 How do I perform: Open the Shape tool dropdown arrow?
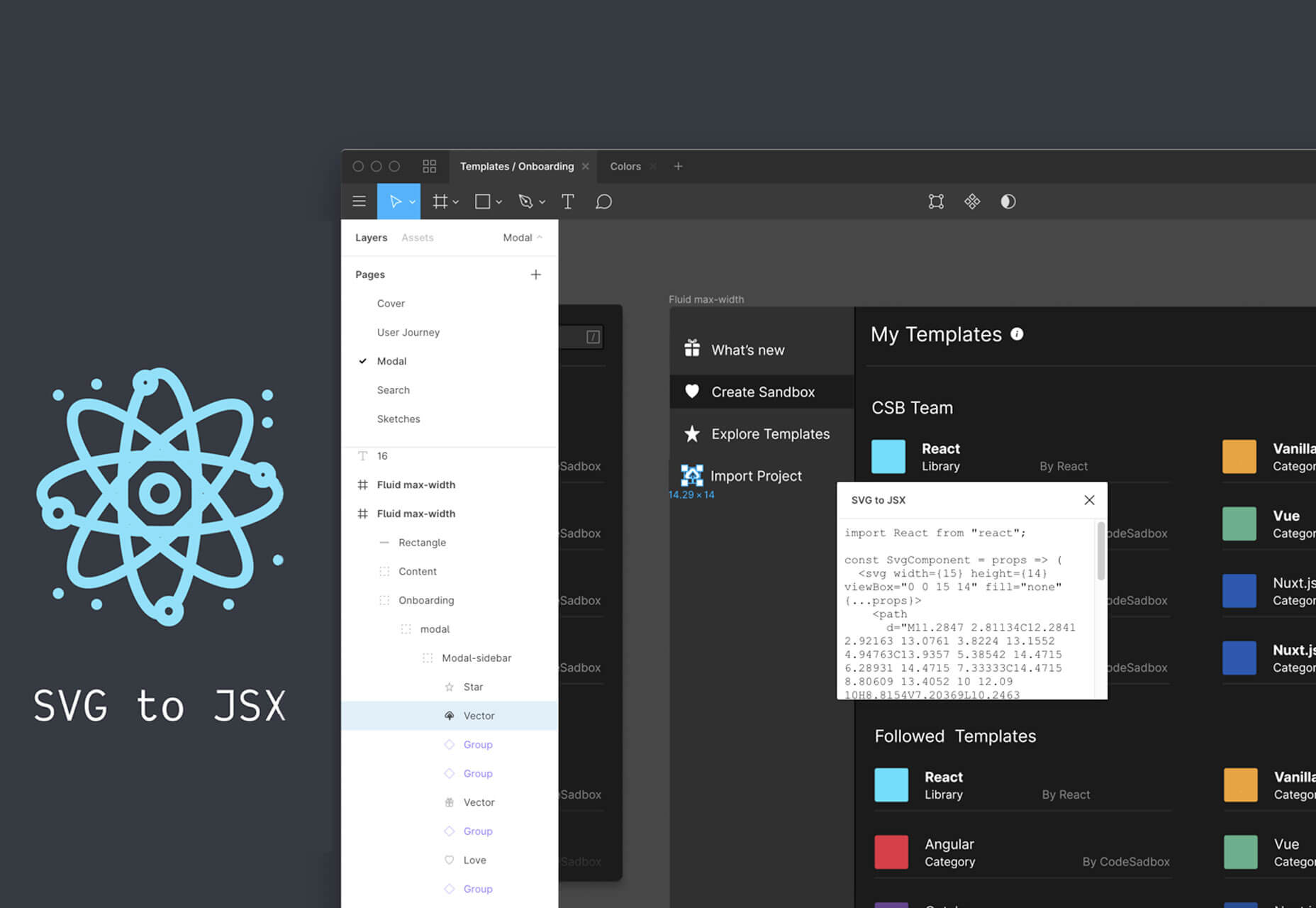pyautogui.click(x=499, y=202)
